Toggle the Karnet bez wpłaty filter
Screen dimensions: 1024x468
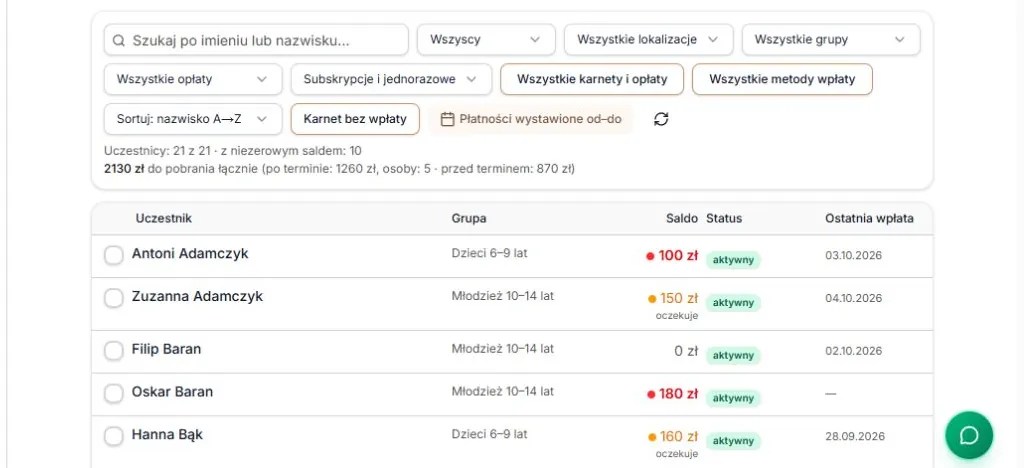click(x=355, y=119)
